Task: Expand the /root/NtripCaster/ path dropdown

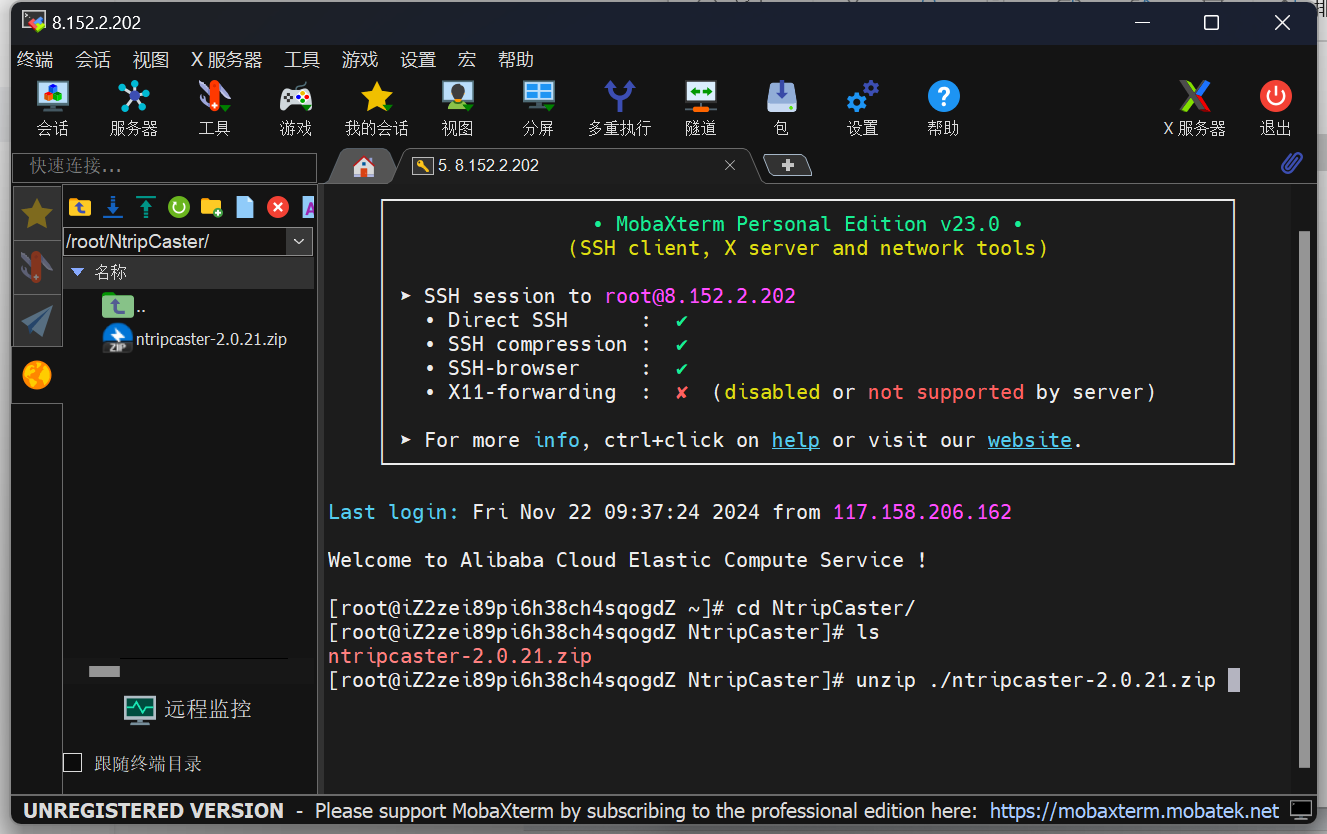Action: [x=299, y=241]
